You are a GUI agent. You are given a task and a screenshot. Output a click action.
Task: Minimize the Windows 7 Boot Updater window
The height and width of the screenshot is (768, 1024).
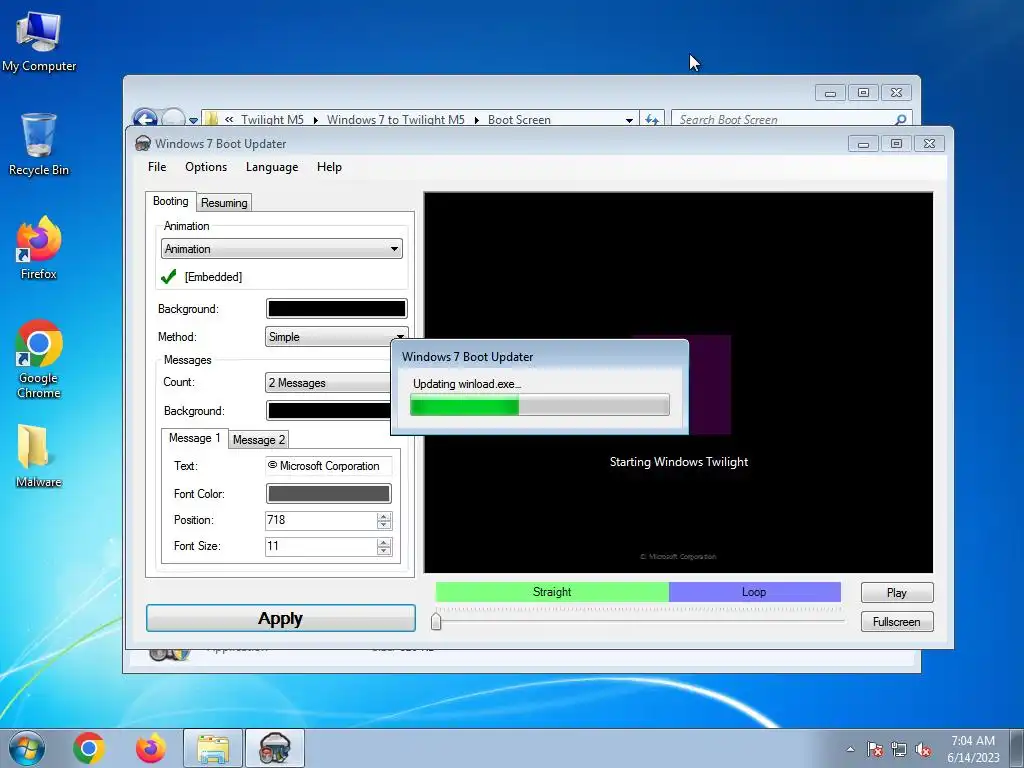(x=863, y=144)
